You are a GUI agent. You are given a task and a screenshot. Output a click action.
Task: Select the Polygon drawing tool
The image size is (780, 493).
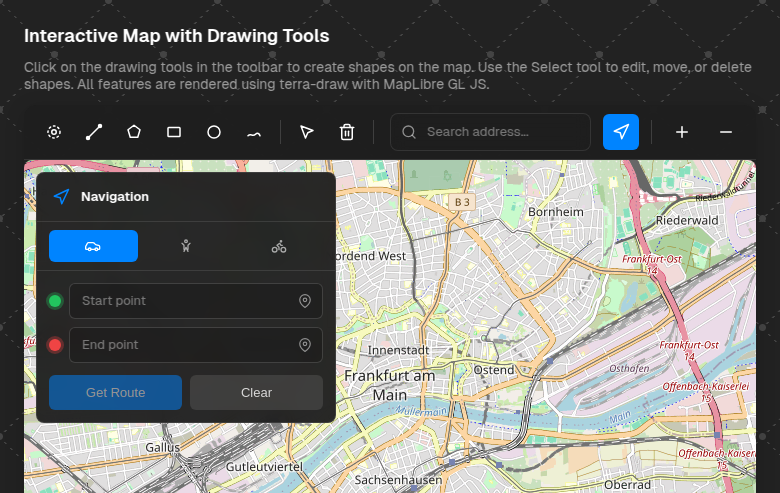[x=134, y=132]
